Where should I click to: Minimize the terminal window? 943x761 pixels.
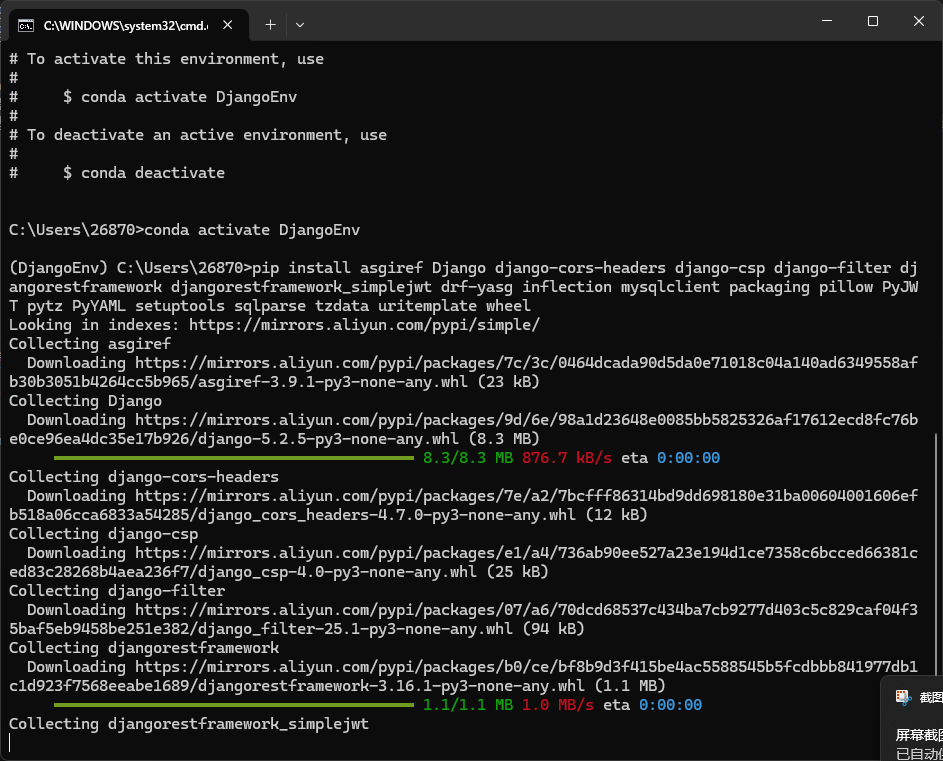pyautogui.click(x=828, y=21)
